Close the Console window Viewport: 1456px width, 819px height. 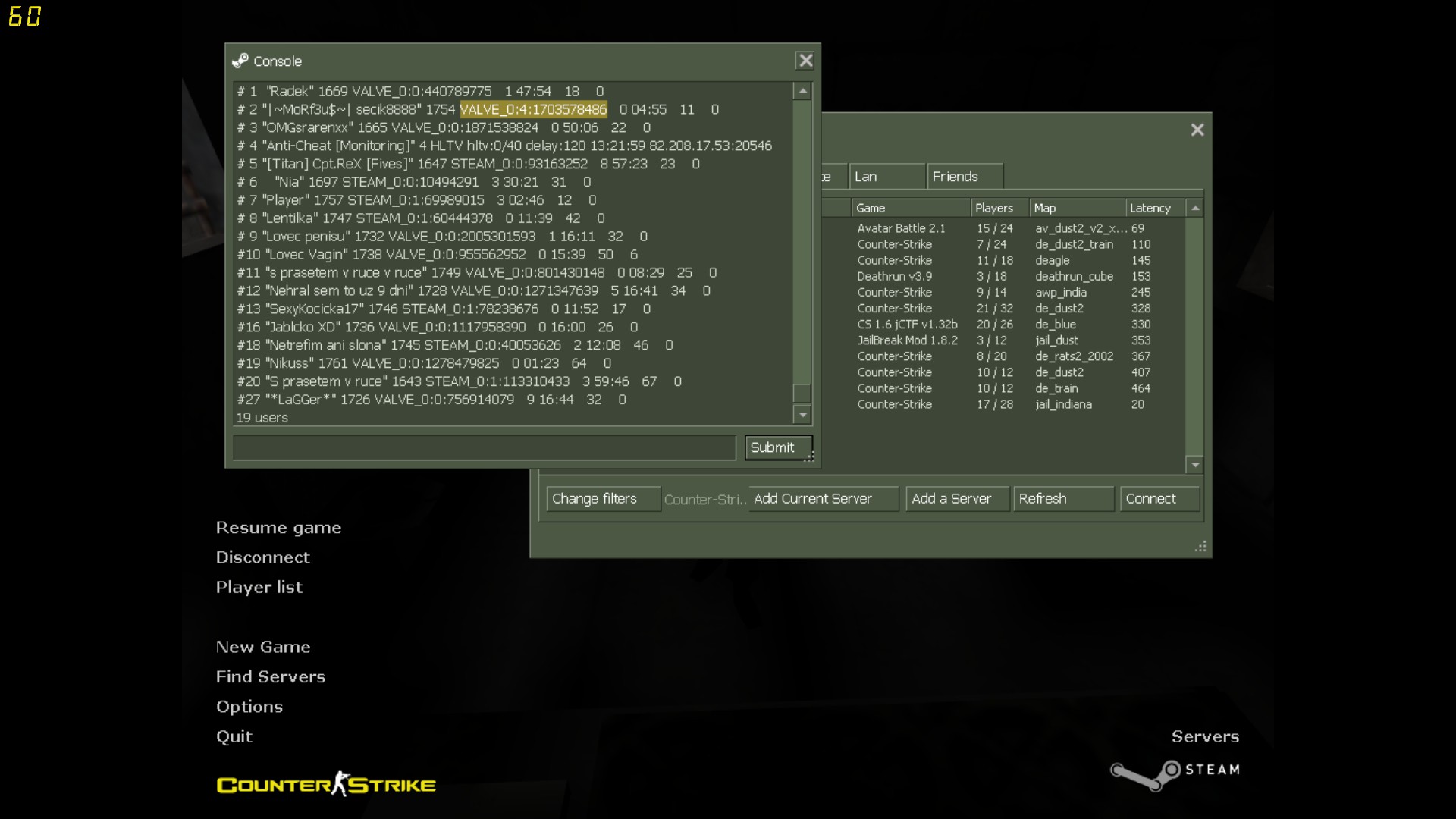coord(805,61)
